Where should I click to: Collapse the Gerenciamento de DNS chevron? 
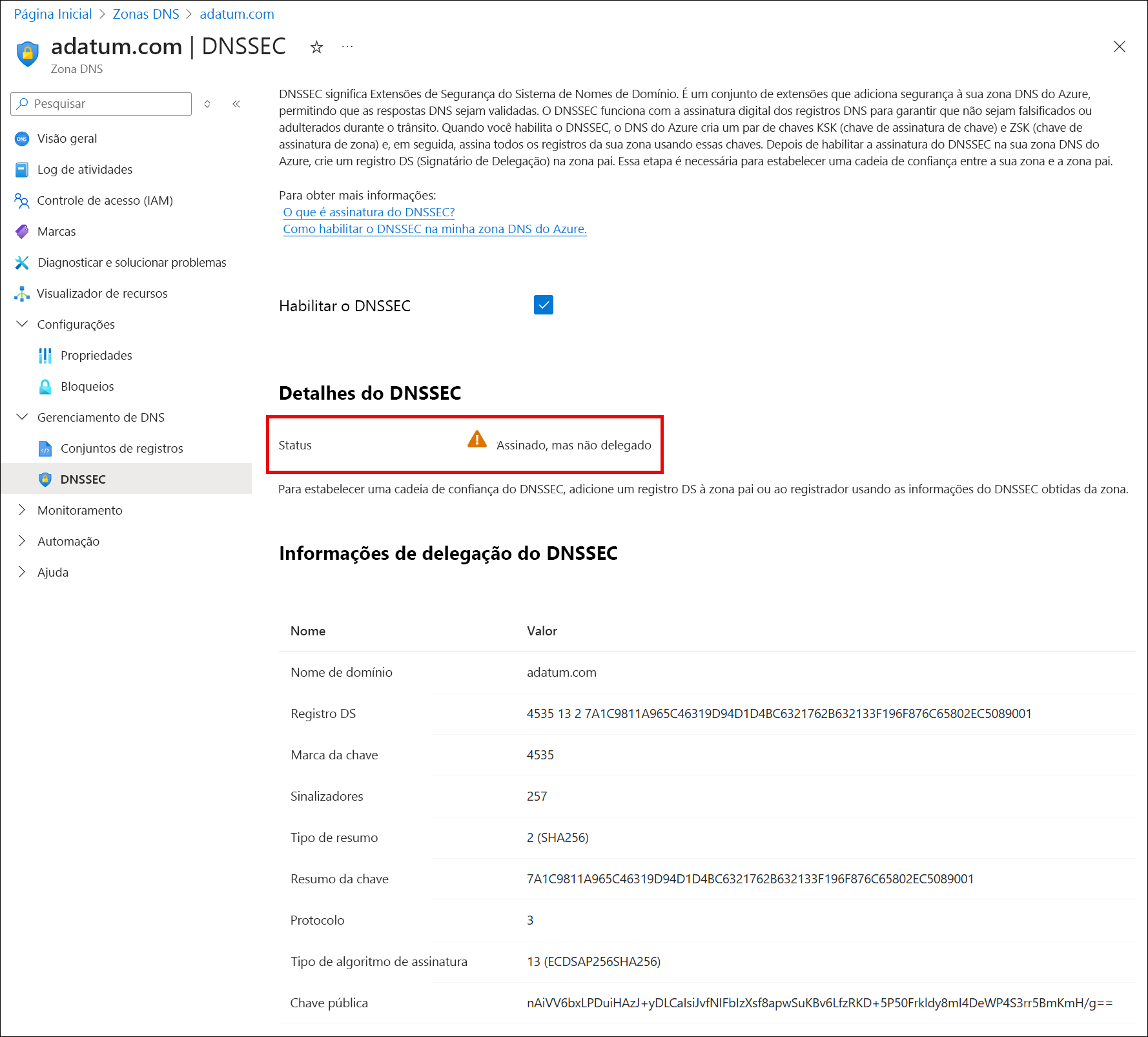click(x=22, y=417)
